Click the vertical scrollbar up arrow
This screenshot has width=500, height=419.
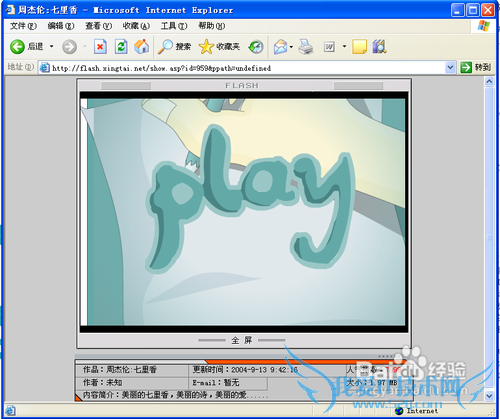[489, 81]
